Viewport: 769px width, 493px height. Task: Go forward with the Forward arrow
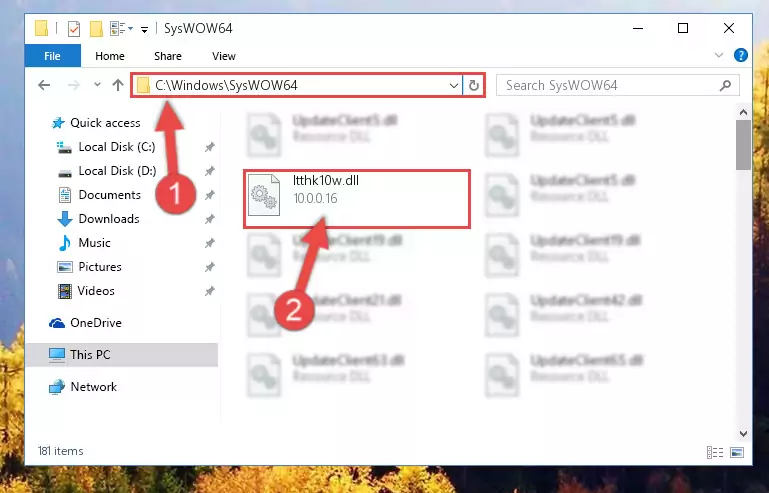[74, 85]
